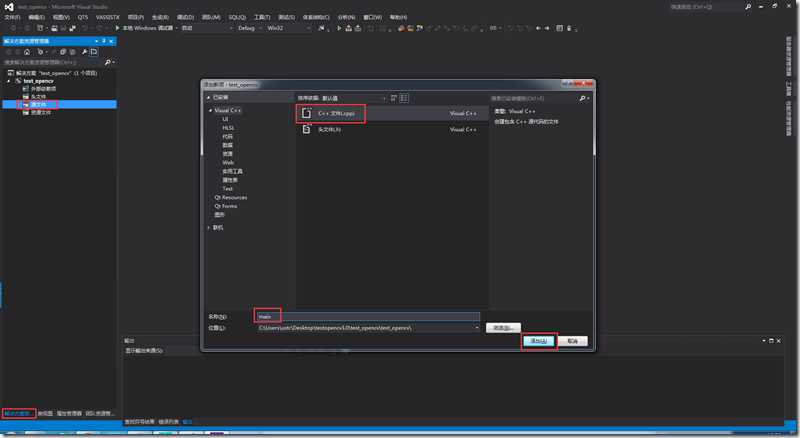
Task: Select Web category
Action: (228, 162)
